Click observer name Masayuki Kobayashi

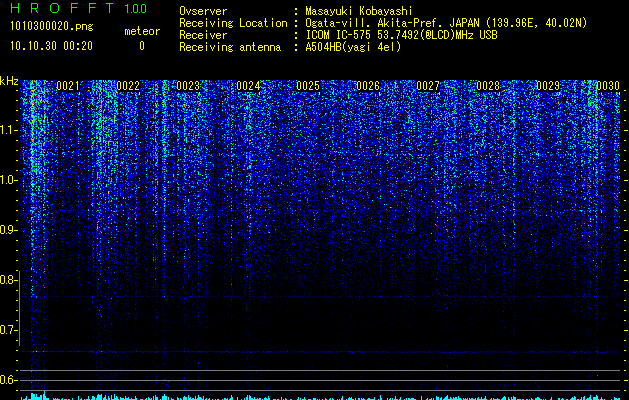point(359,11)
